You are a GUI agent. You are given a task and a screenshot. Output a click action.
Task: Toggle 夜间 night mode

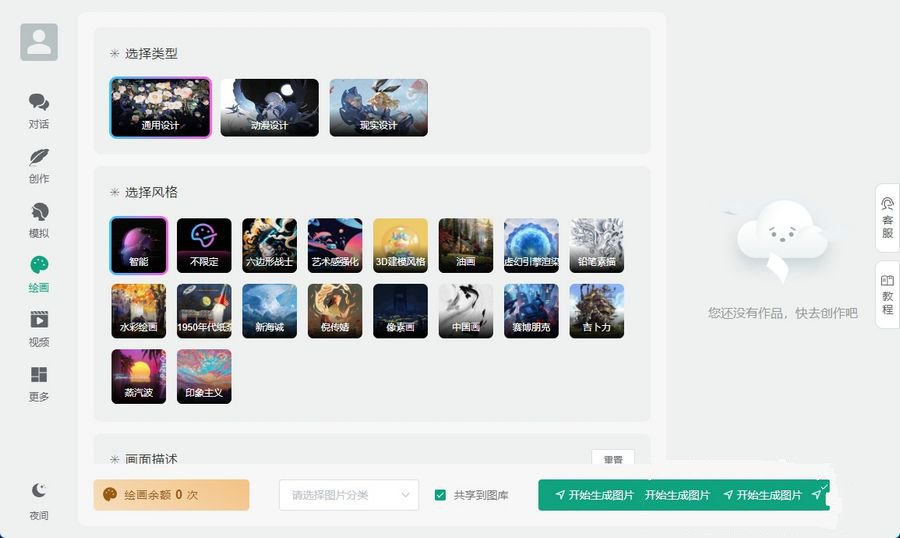point(39,491)
